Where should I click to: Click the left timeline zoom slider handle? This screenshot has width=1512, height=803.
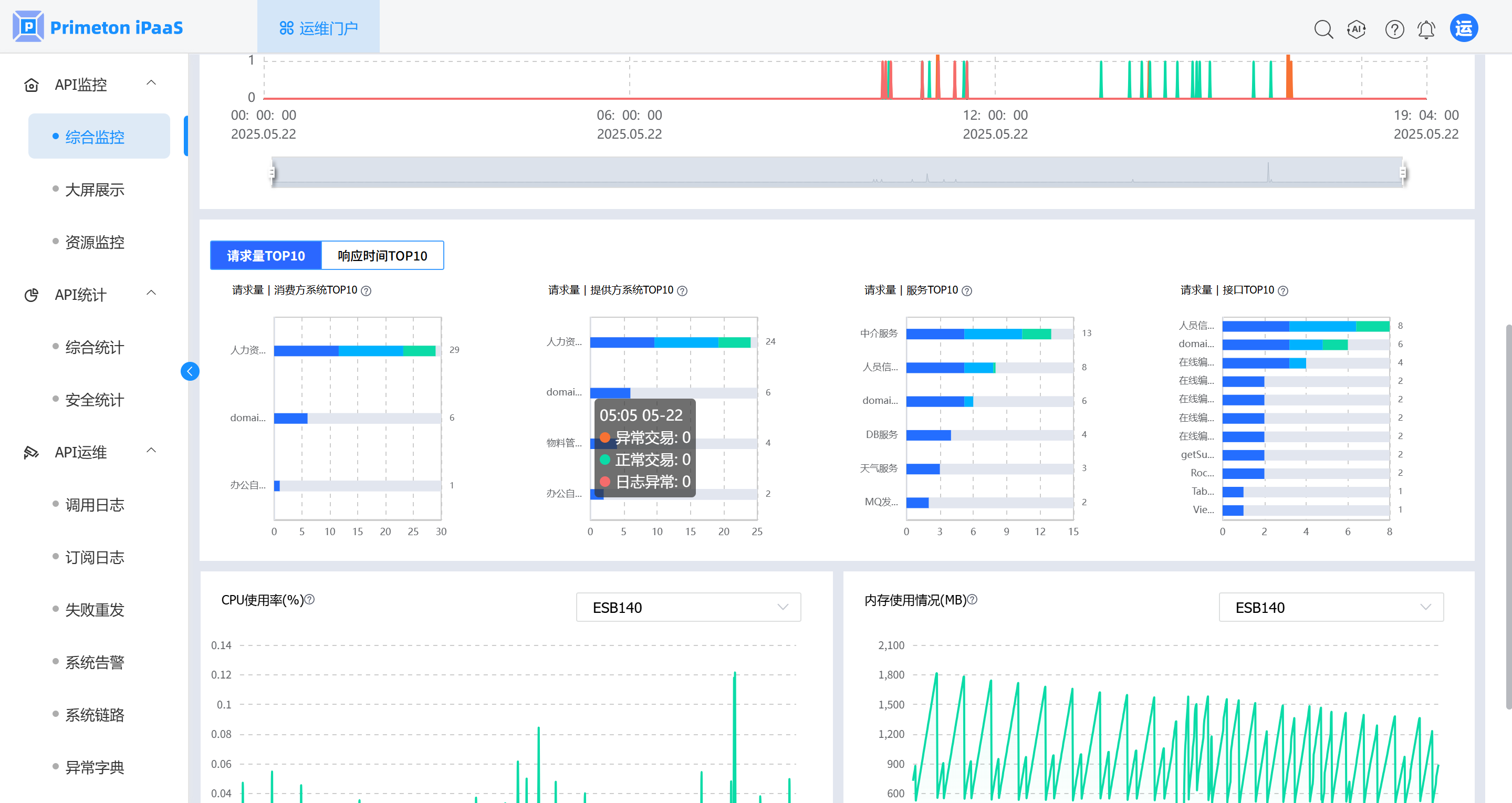(x=272, y=173)
